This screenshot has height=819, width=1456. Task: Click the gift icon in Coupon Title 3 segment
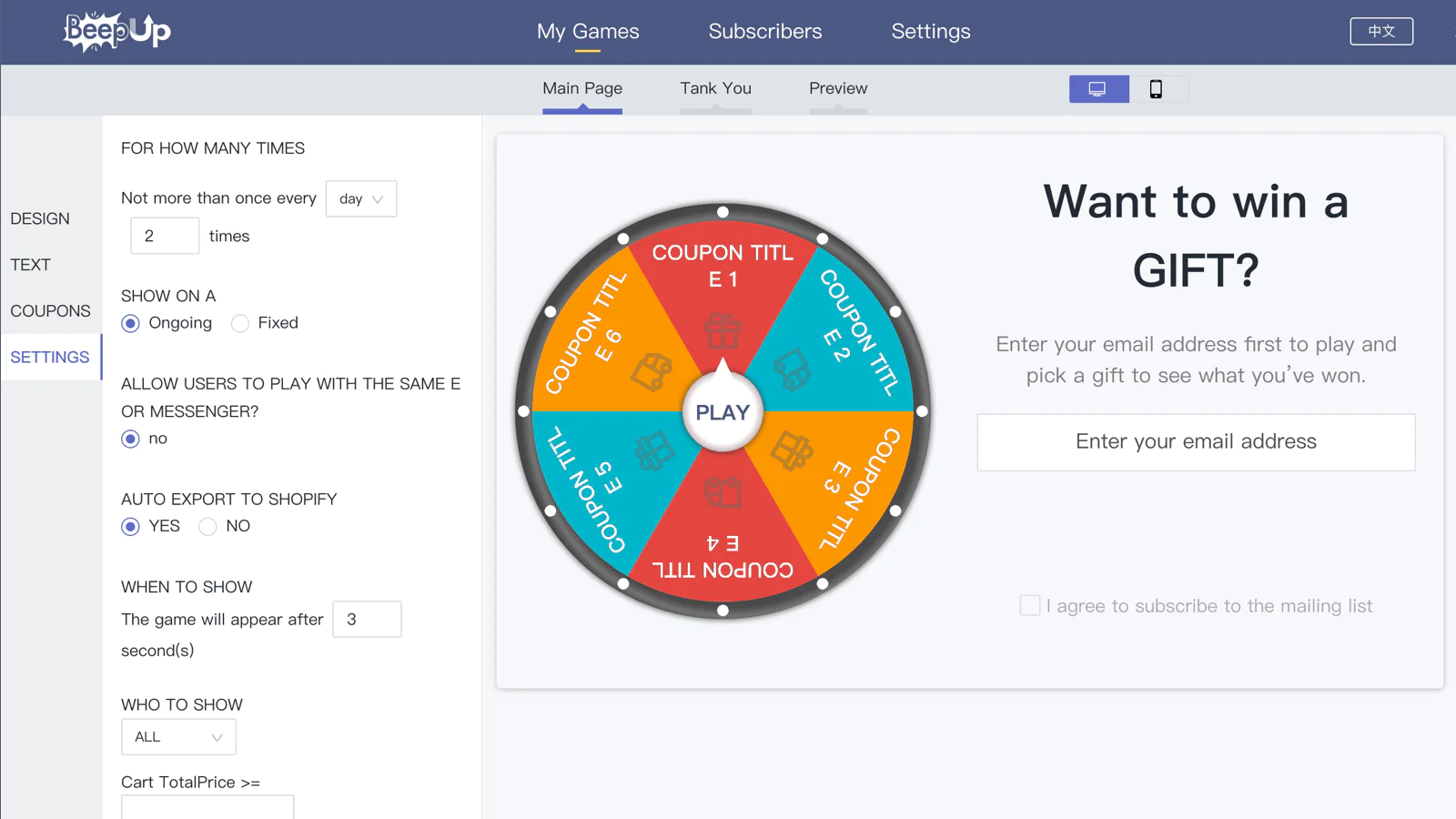point(792,450)
